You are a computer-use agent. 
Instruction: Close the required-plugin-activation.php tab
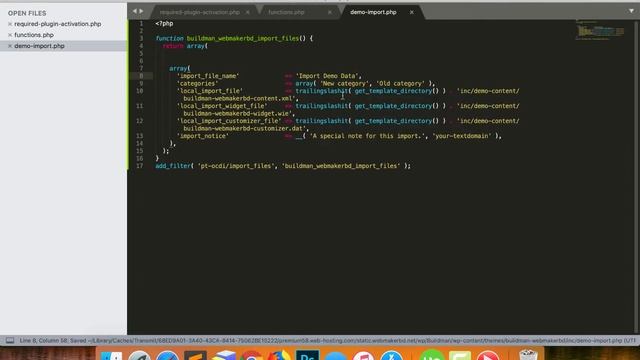pyautogui.click(x=248, y=12)
